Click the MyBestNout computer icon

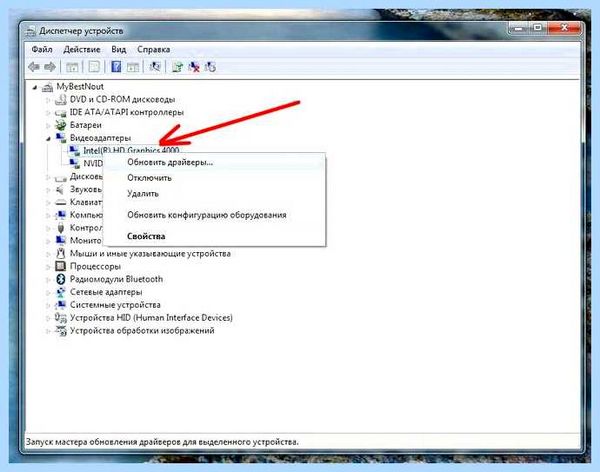pyautogui.click(x=47, y=87)
